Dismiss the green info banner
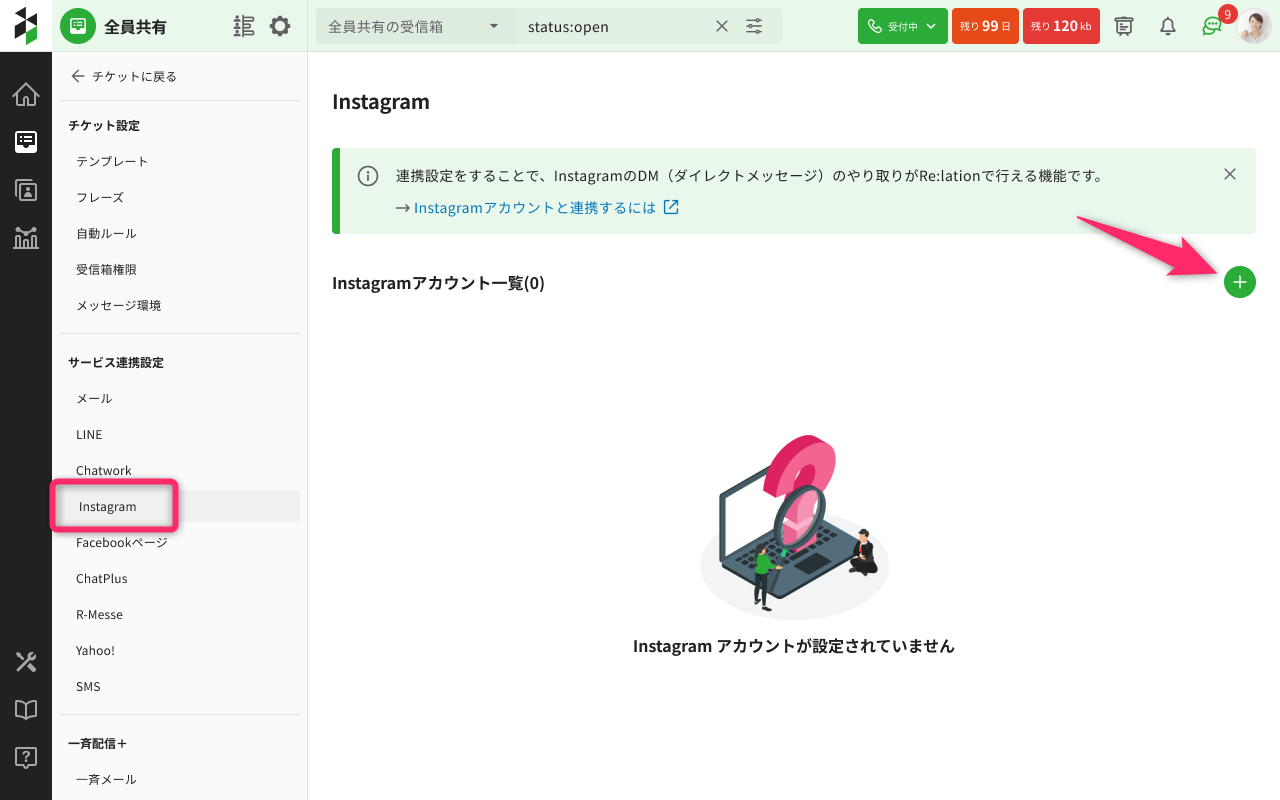The height and width of the screenshot is (800, 1280). [1230, 174]
